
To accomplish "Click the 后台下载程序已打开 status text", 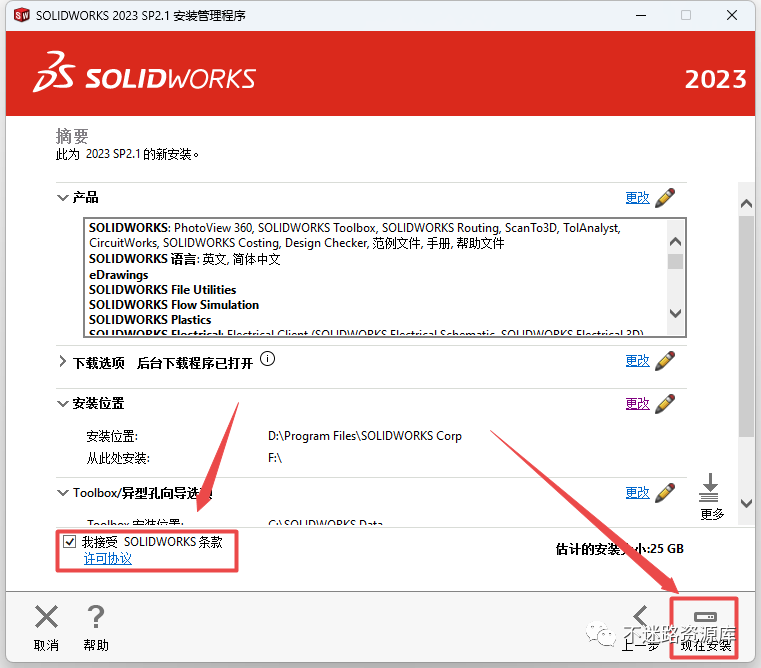I will 195,363.
